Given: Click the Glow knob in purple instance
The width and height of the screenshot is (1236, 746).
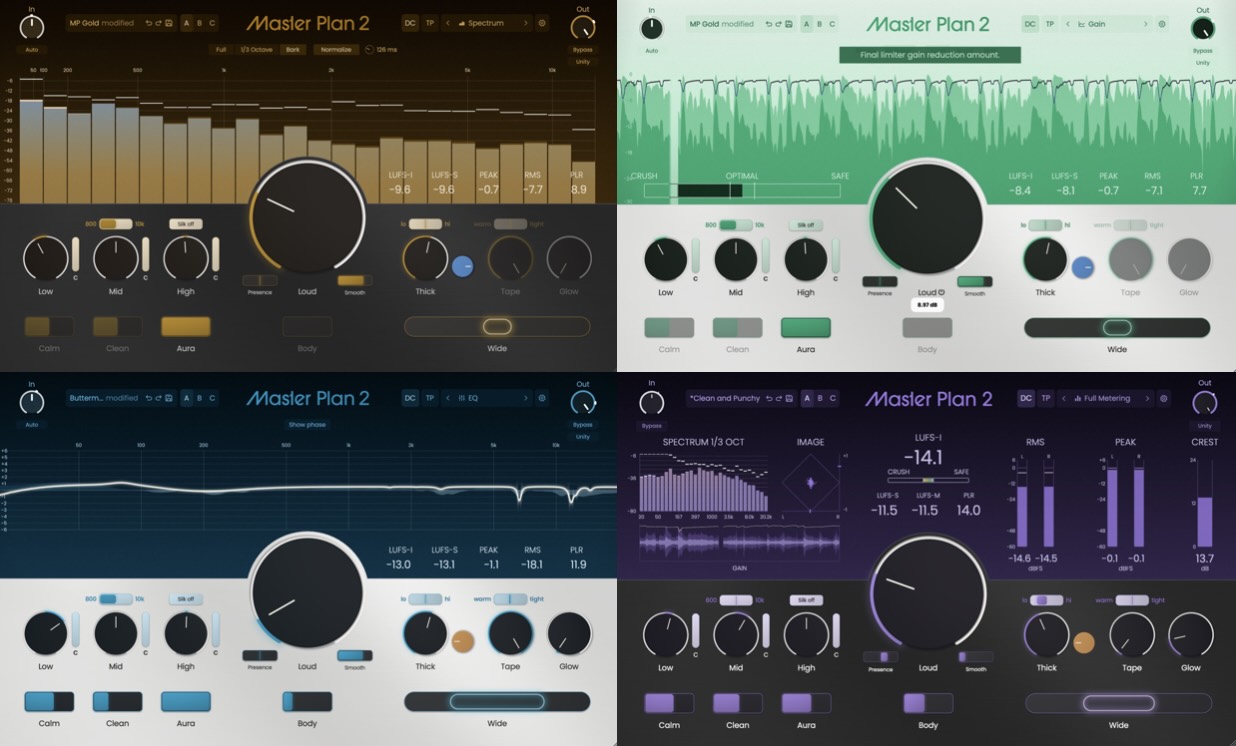Looking at the screenshot, I should pyautogui.click(x=1191, y=635).
